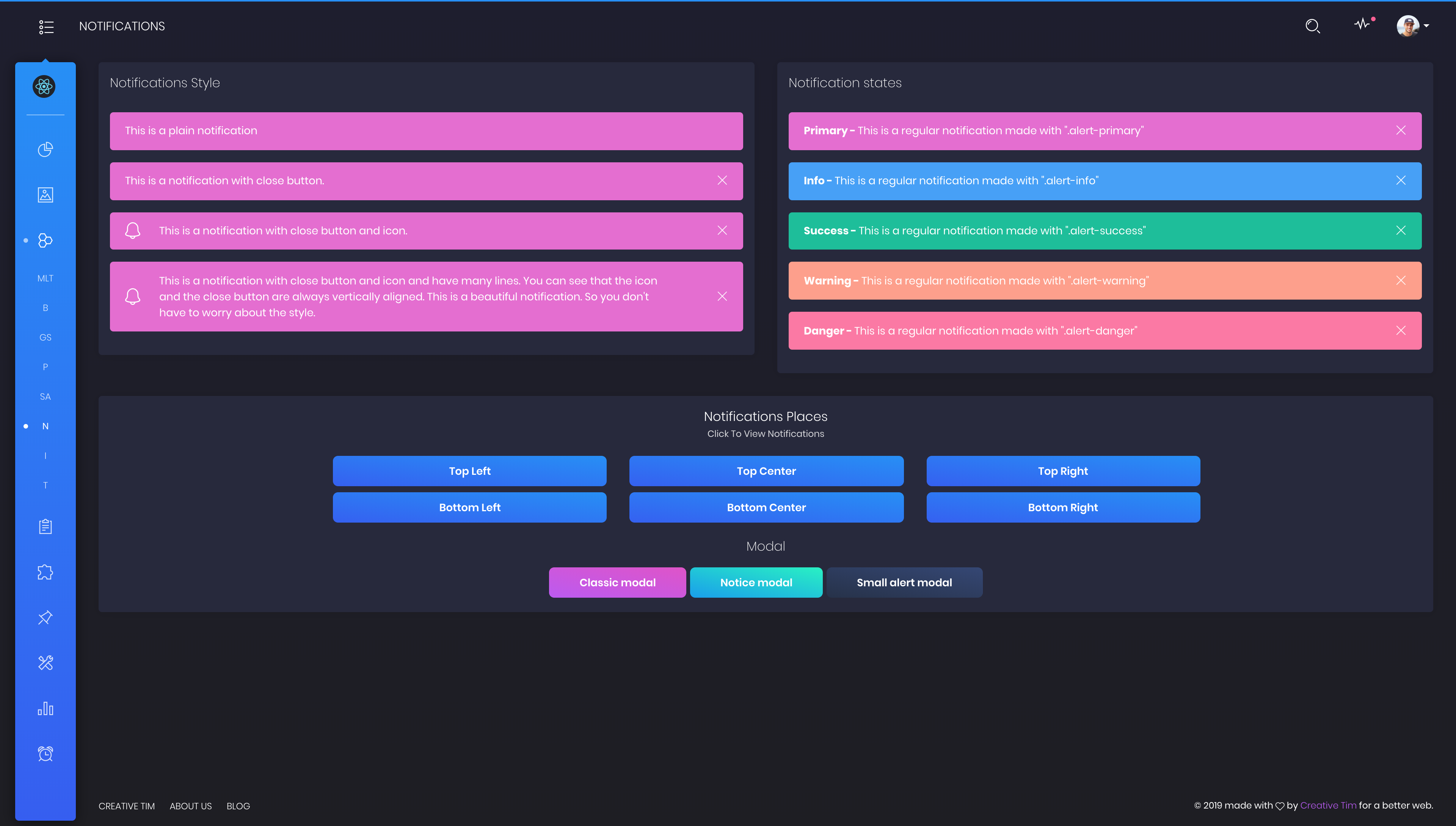Open the image pages sidebar icon
The image size is (1456, 826).
coord(45,195)
